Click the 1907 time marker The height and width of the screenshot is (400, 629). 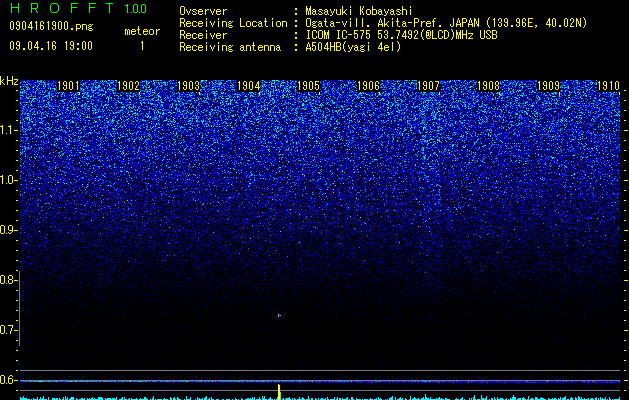[428, 86]
